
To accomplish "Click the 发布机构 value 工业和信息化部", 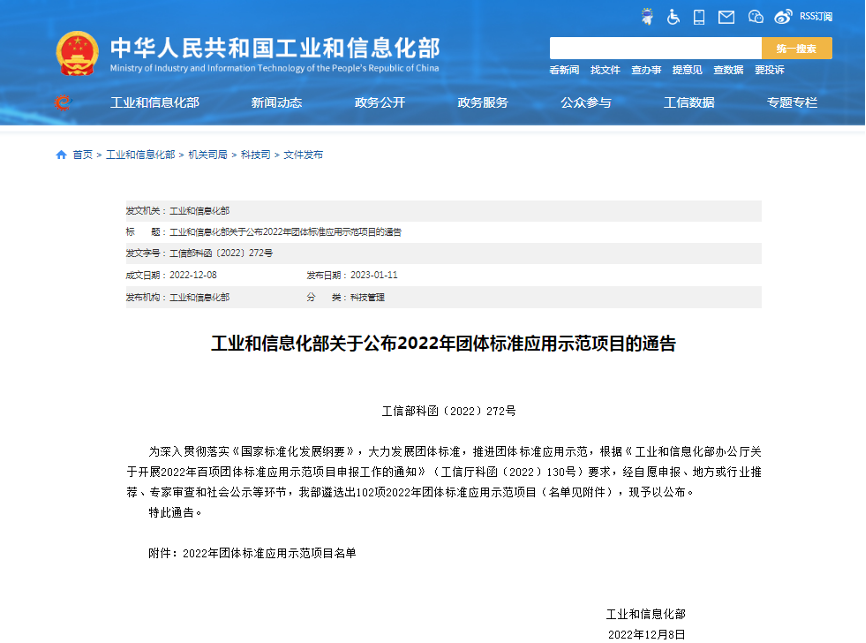I will click(x=199, y=297).
